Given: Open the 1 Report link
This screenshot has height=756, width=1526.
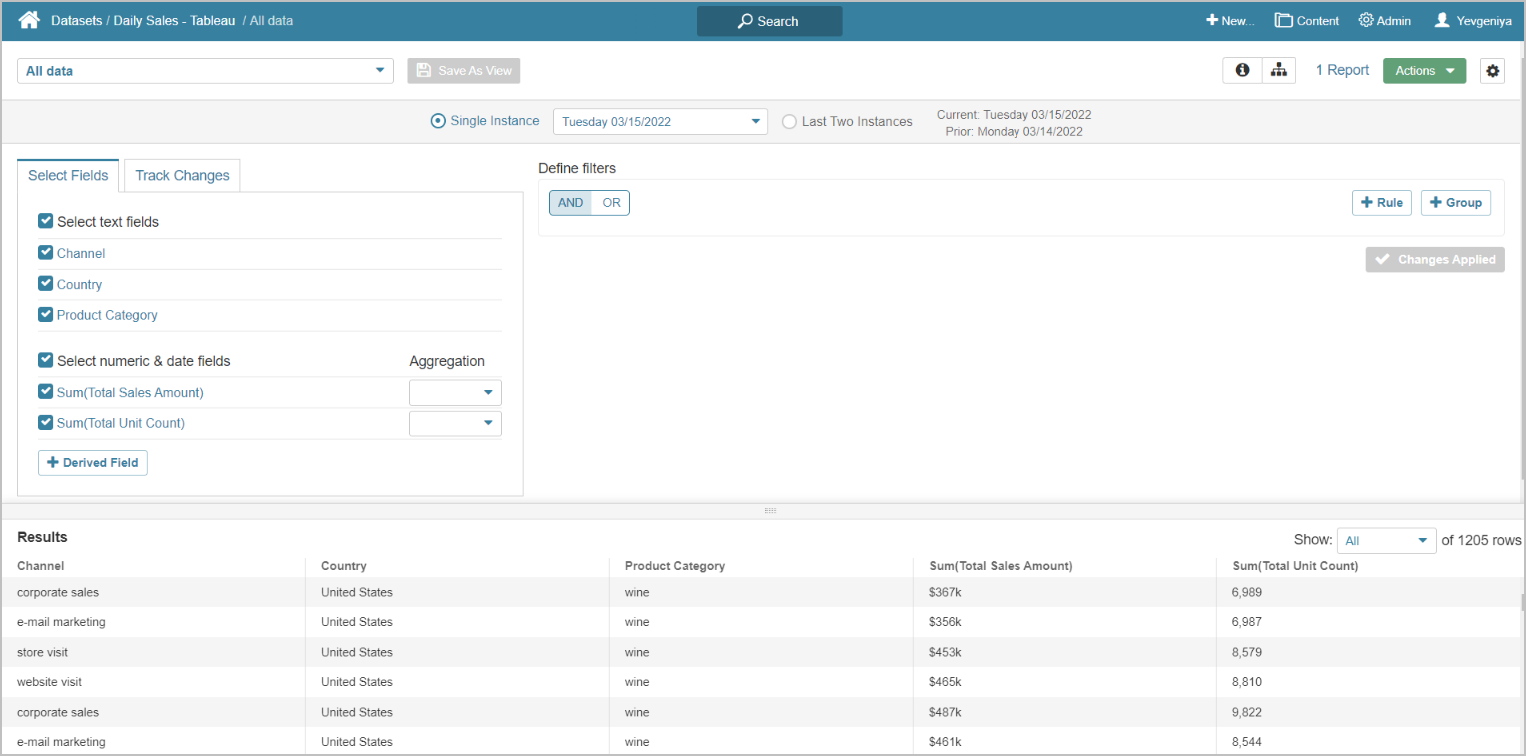Looking at the screenshot, I should [x=1342, y=71].
